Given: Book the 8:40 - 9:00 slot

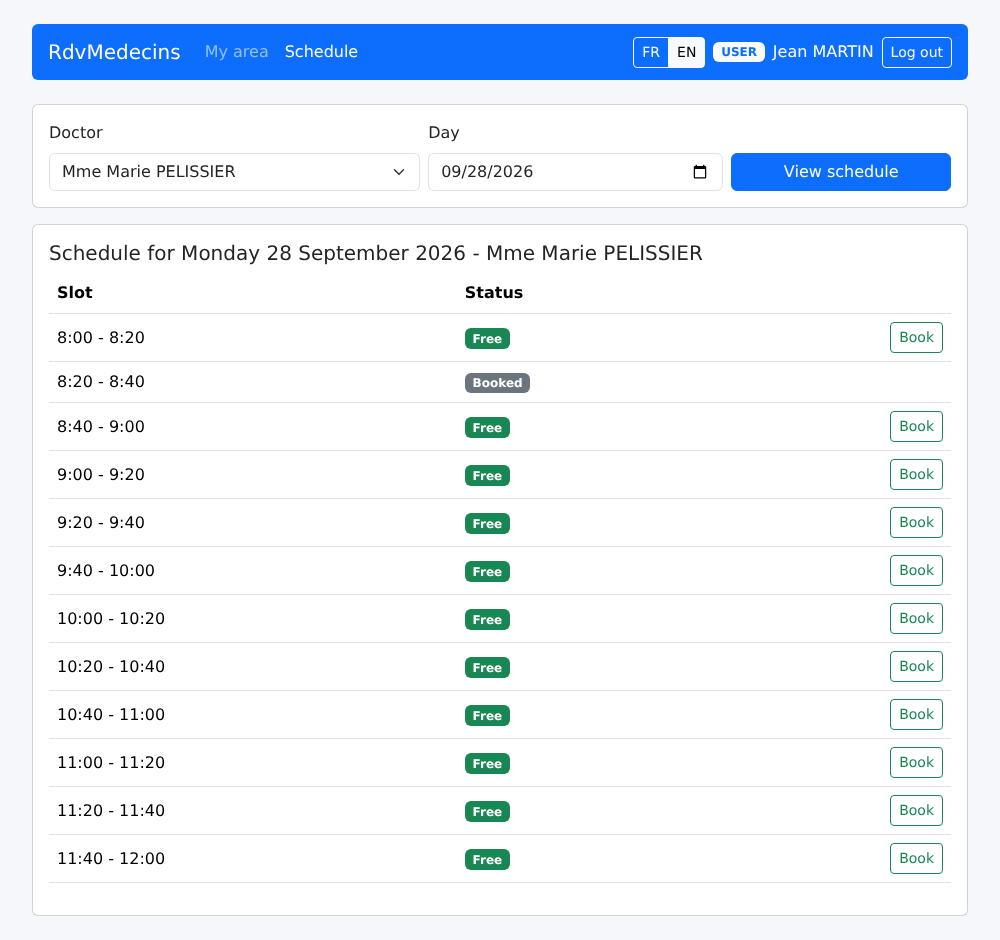Looking at the screenshot, I should [x=916, y=427].
